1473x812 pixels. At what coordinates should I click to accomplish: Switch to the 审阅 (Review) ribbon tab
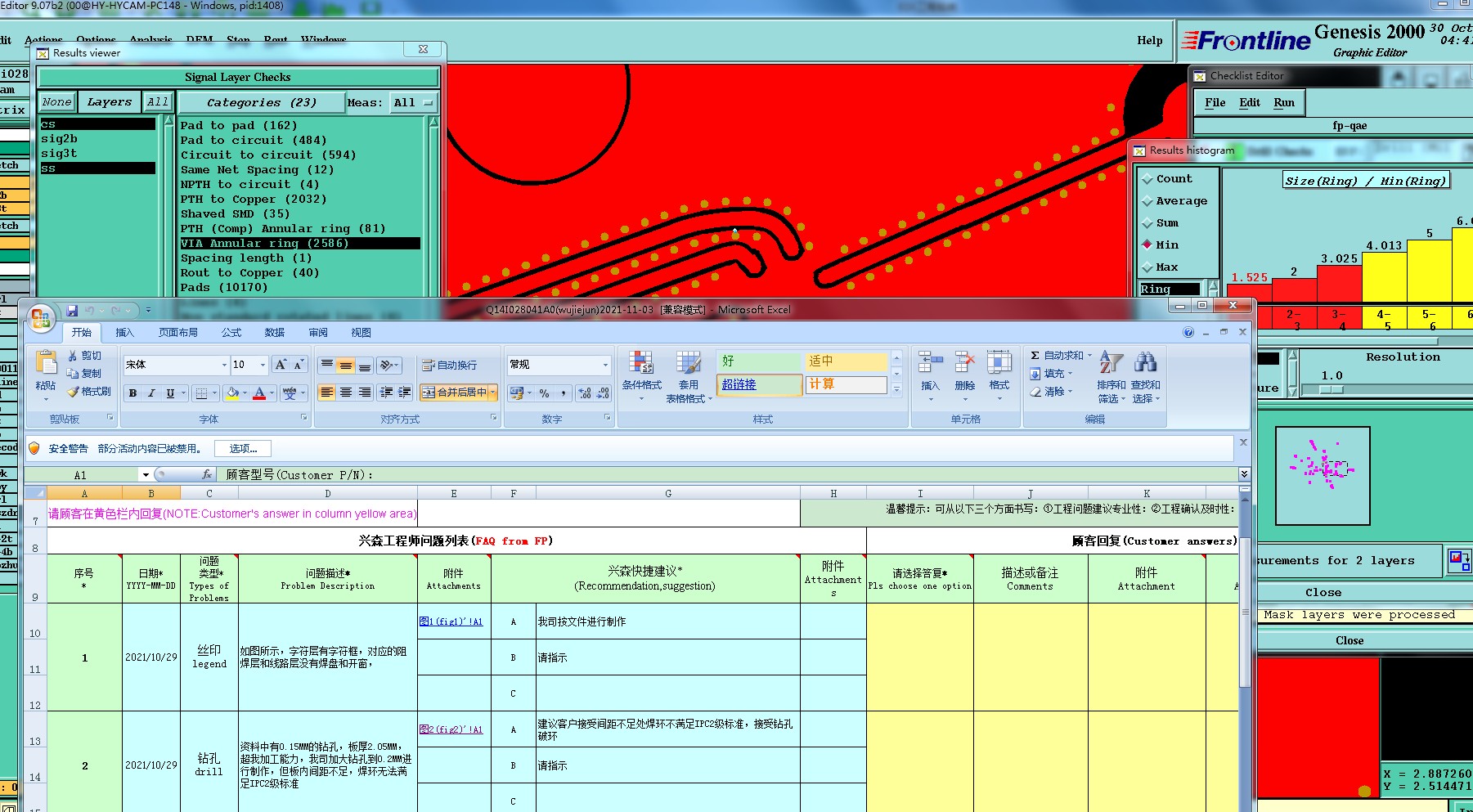click(x=318, y=333)
